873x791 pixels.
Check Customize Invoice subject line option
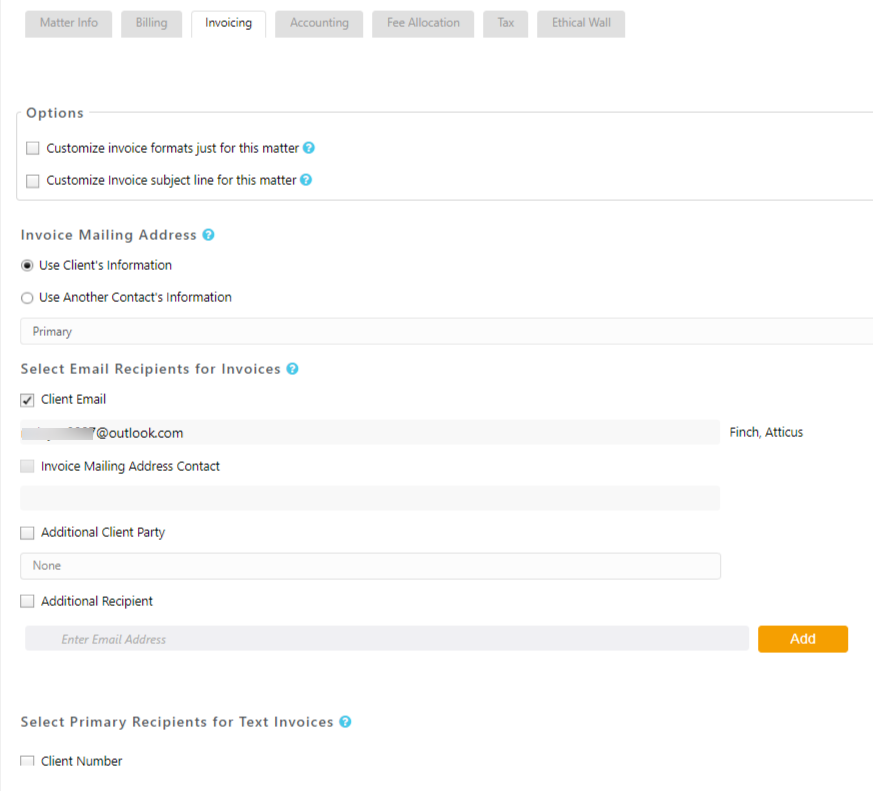point(33,181)
